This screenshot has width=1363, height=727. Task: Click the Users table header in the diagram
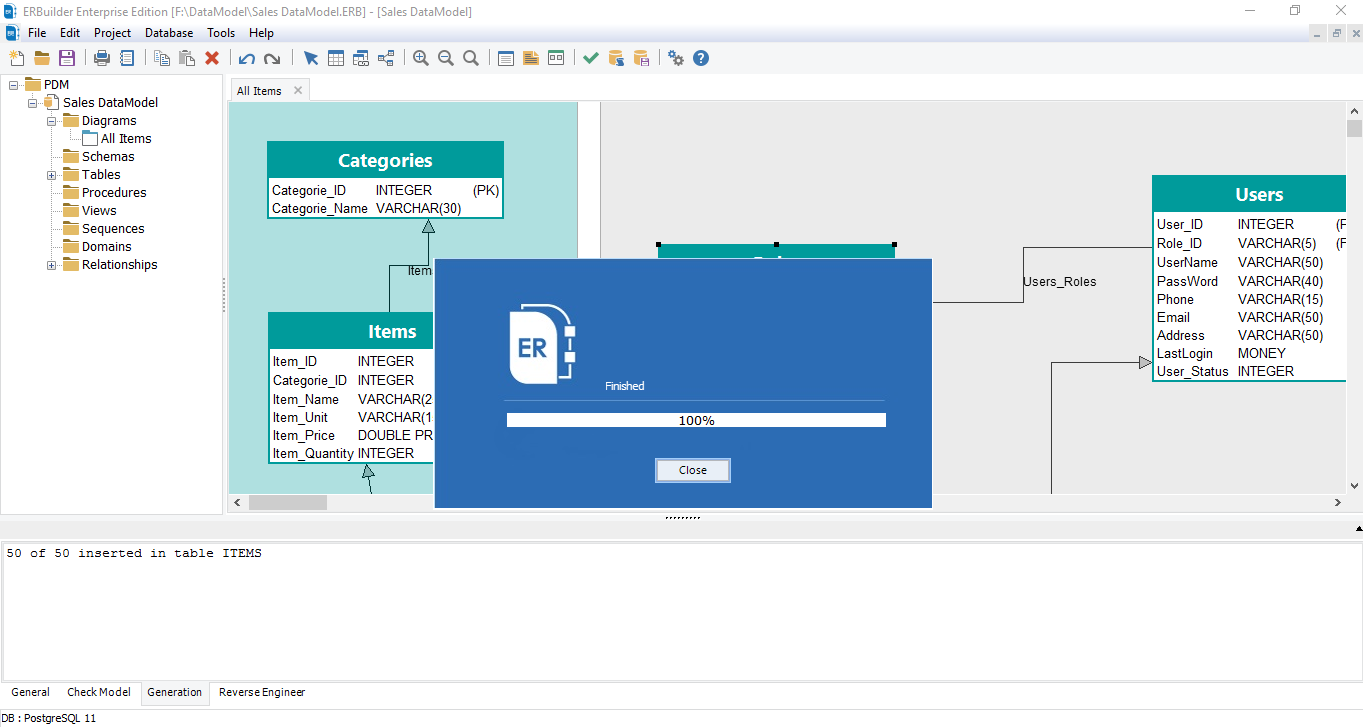pos(1259,194)
